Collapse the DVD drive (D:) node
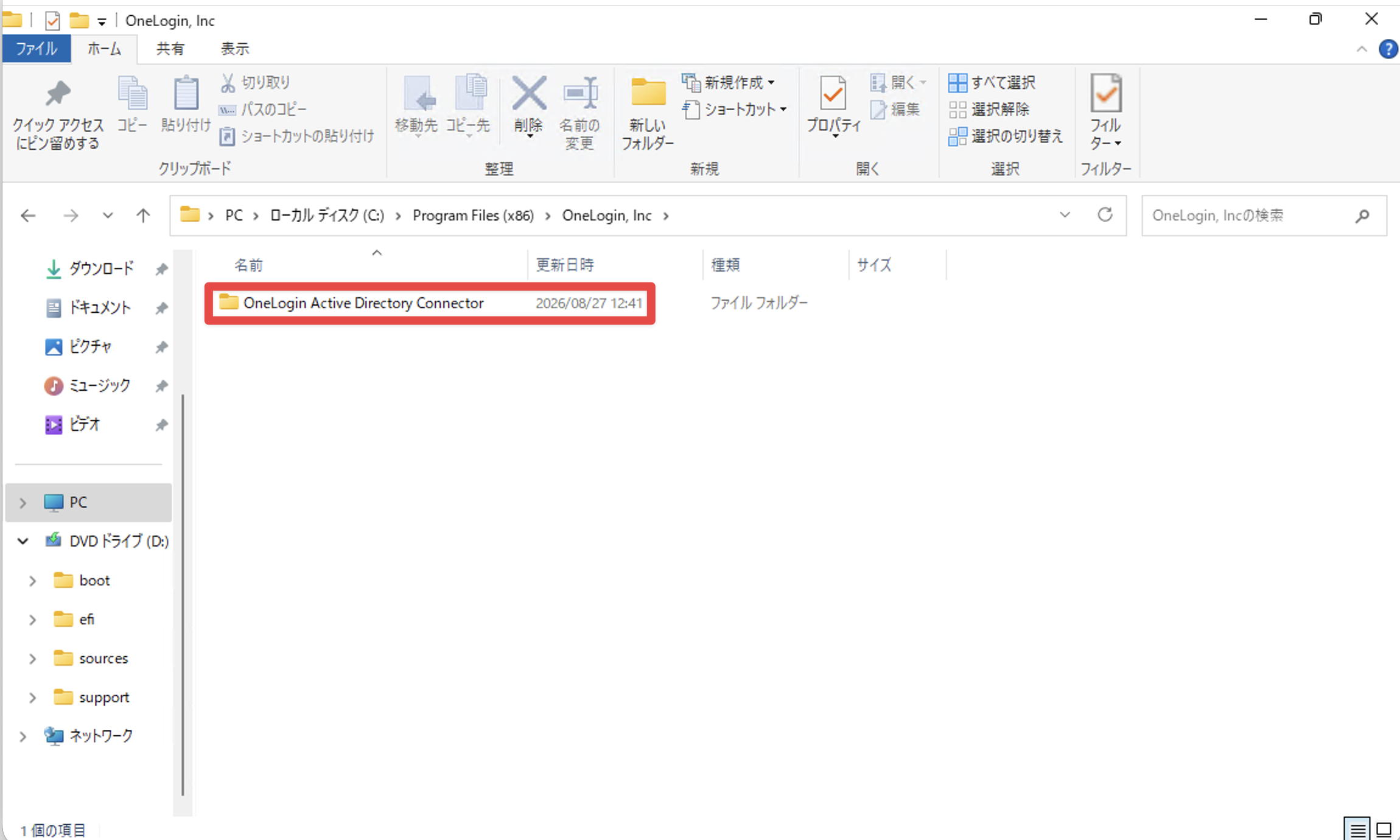The height and width of the screenshot is (840, 1400). (x=23, y=541)
